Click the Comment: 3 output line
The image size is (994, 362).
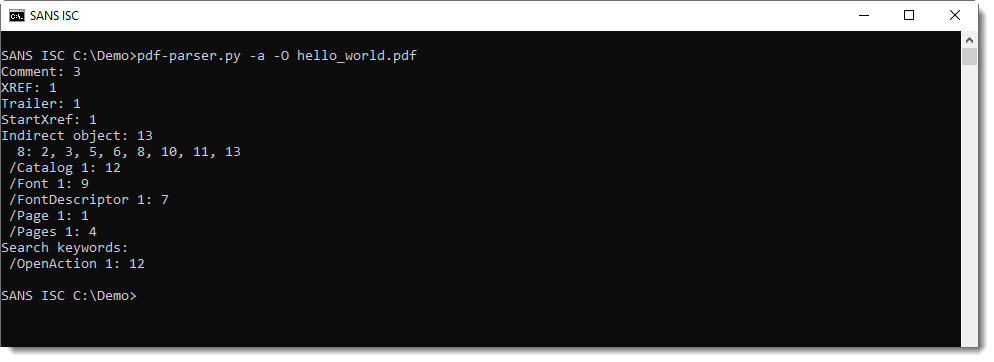[x=41, y=72]
